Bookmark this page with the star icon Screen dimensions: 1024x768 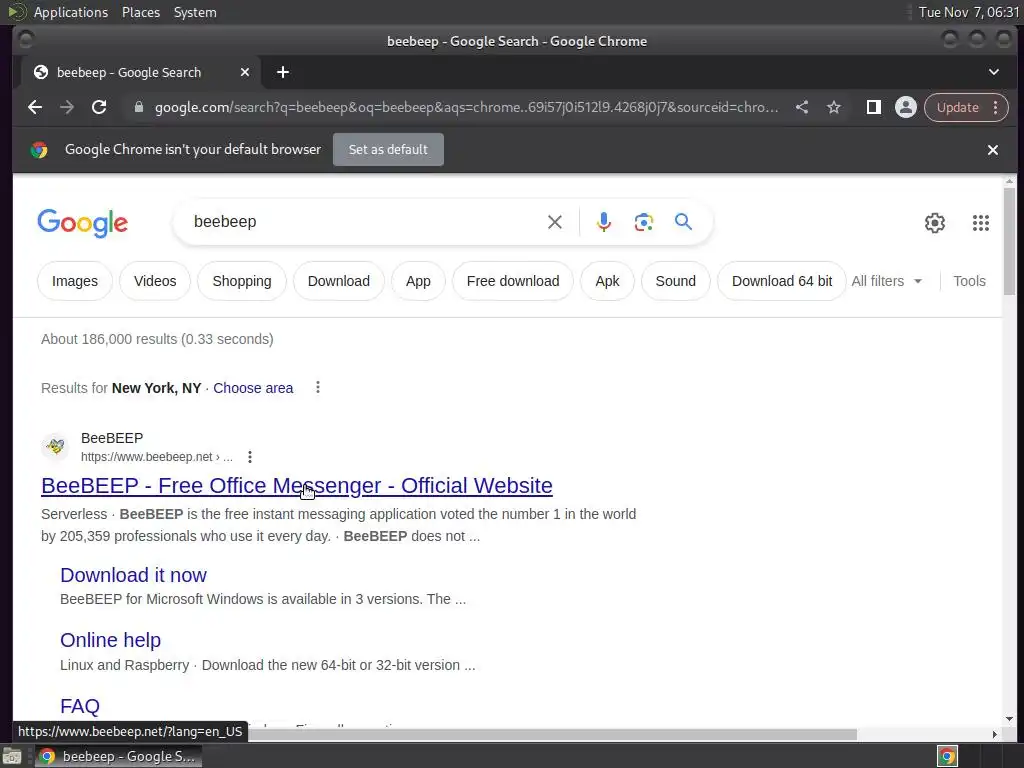pos(834,107)
